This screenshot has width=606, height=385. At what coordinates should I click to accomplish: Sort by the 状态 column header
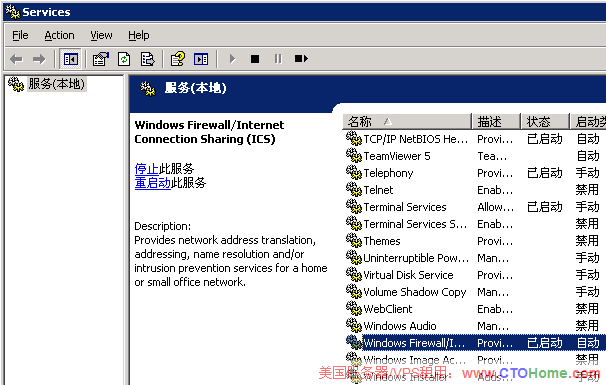(x=545, y=121)
